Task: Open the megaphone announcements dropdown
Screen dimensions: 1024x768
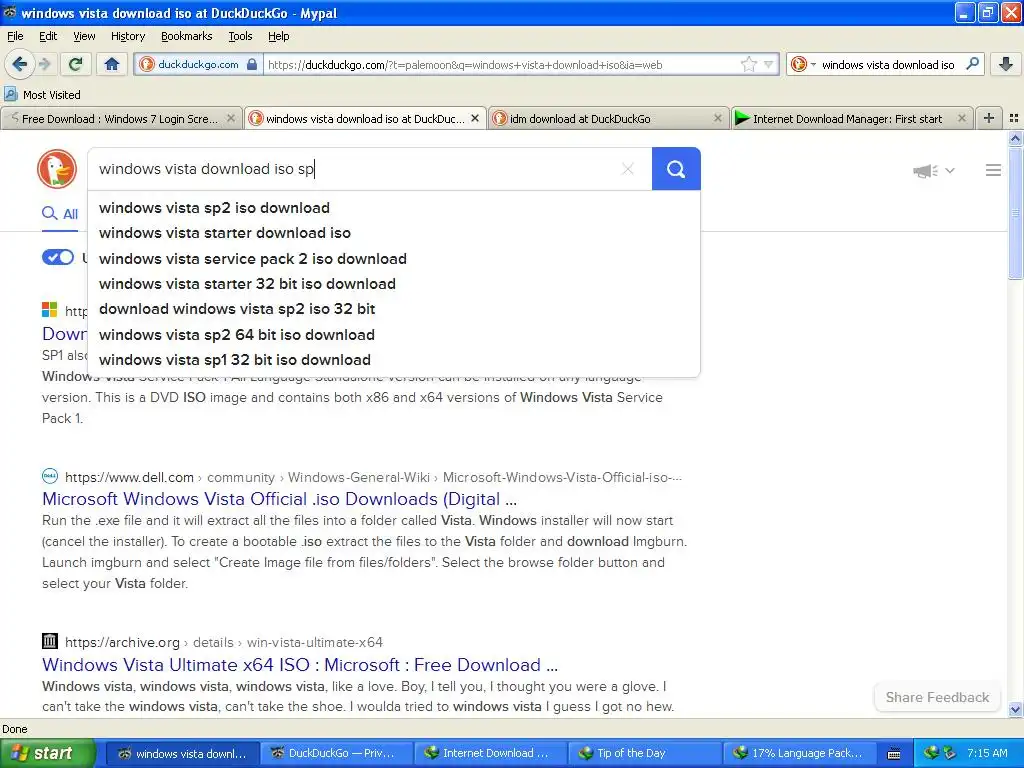Action: (x=933, y=170)
